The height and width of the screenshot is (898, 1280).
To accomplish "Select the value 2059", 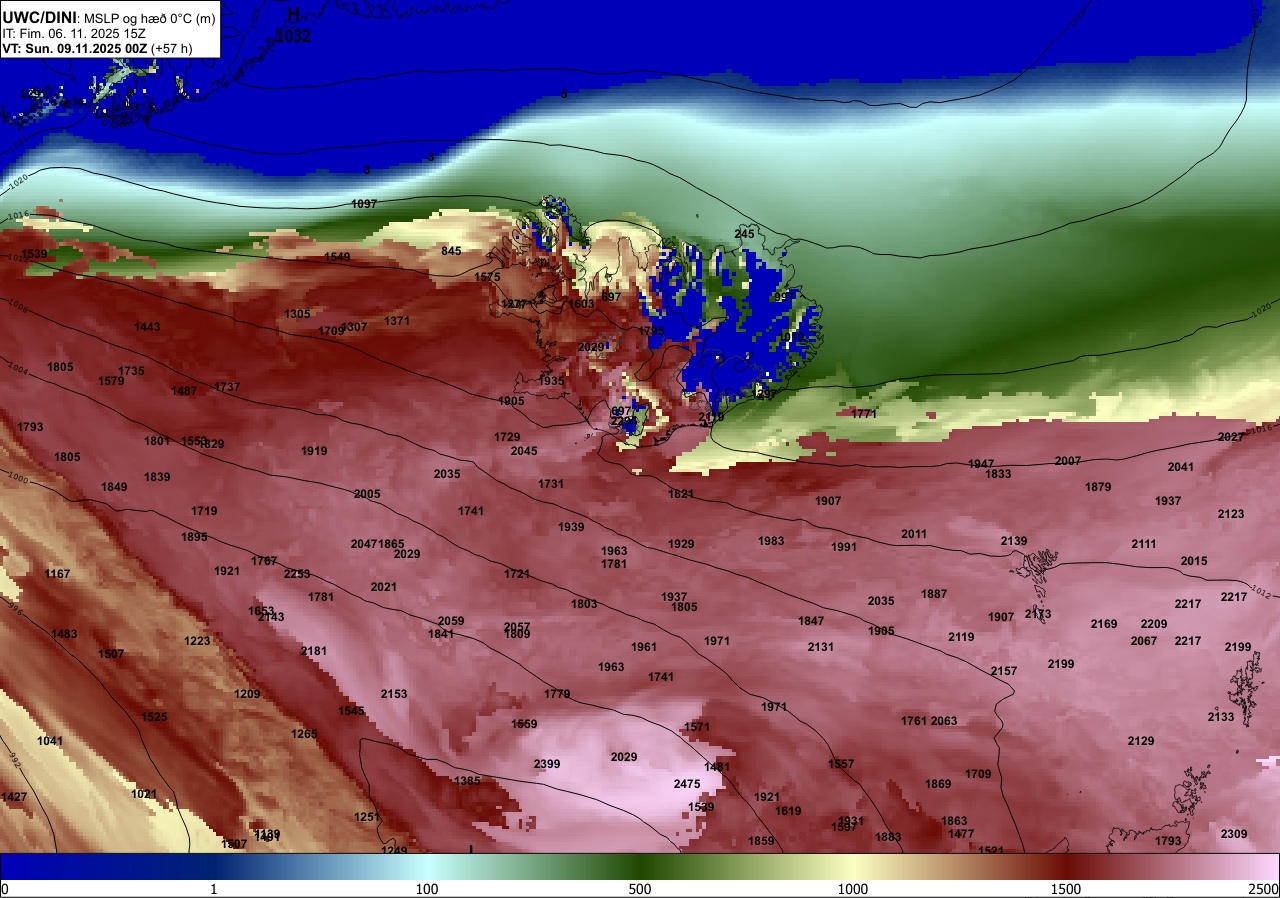I will (x=451, y=621).
